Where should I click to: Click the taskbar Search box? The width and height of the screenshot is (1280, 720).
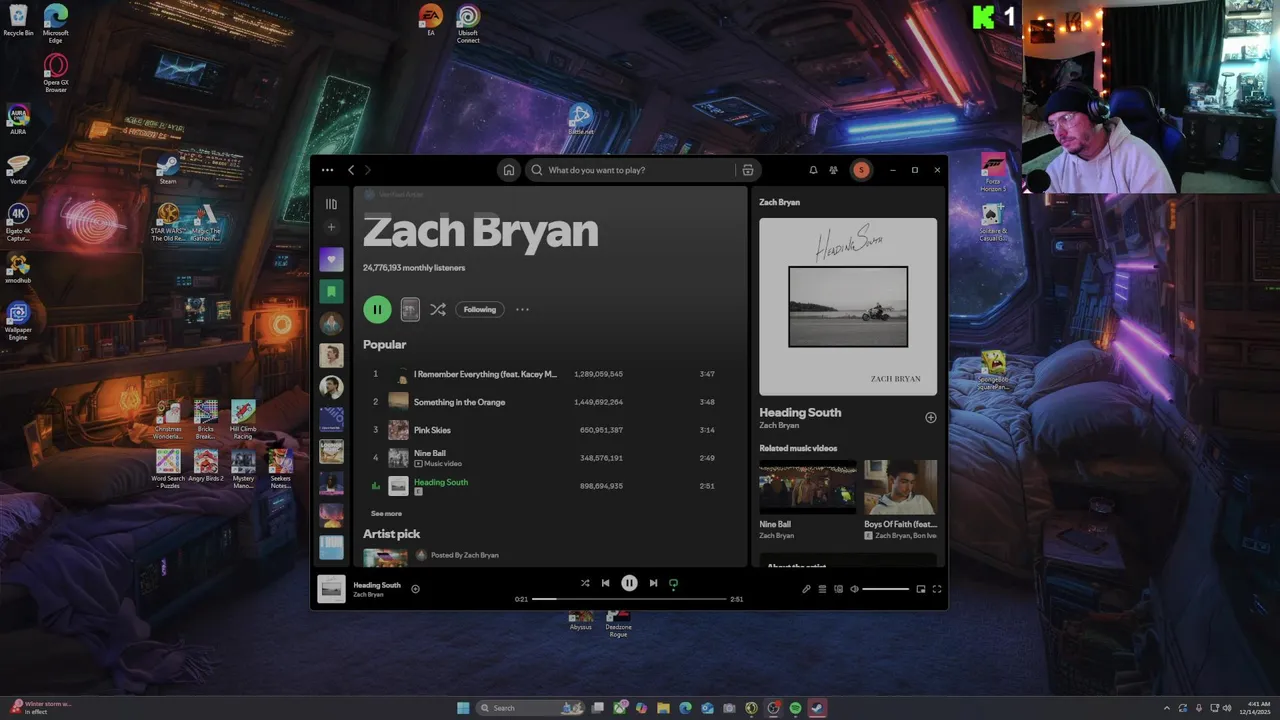(531, 708)
